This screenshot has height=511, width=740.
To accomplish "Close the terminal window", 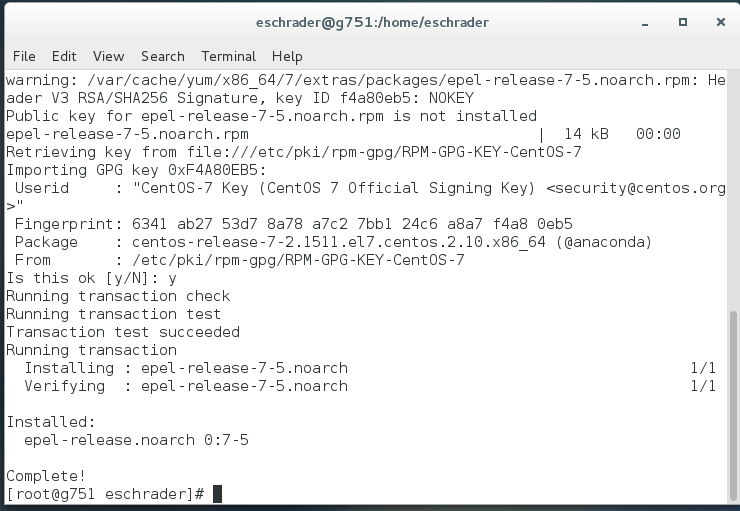I will click(x=721, y=22).
